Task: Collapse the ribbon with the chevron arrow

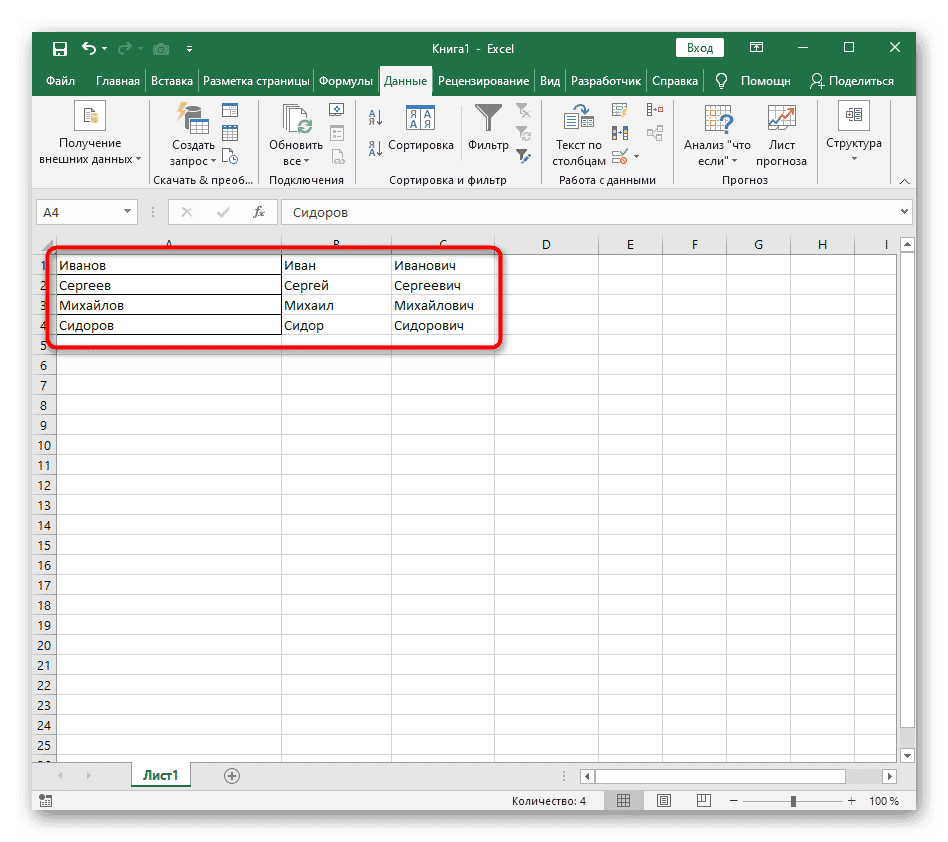Action: (904, 181)
